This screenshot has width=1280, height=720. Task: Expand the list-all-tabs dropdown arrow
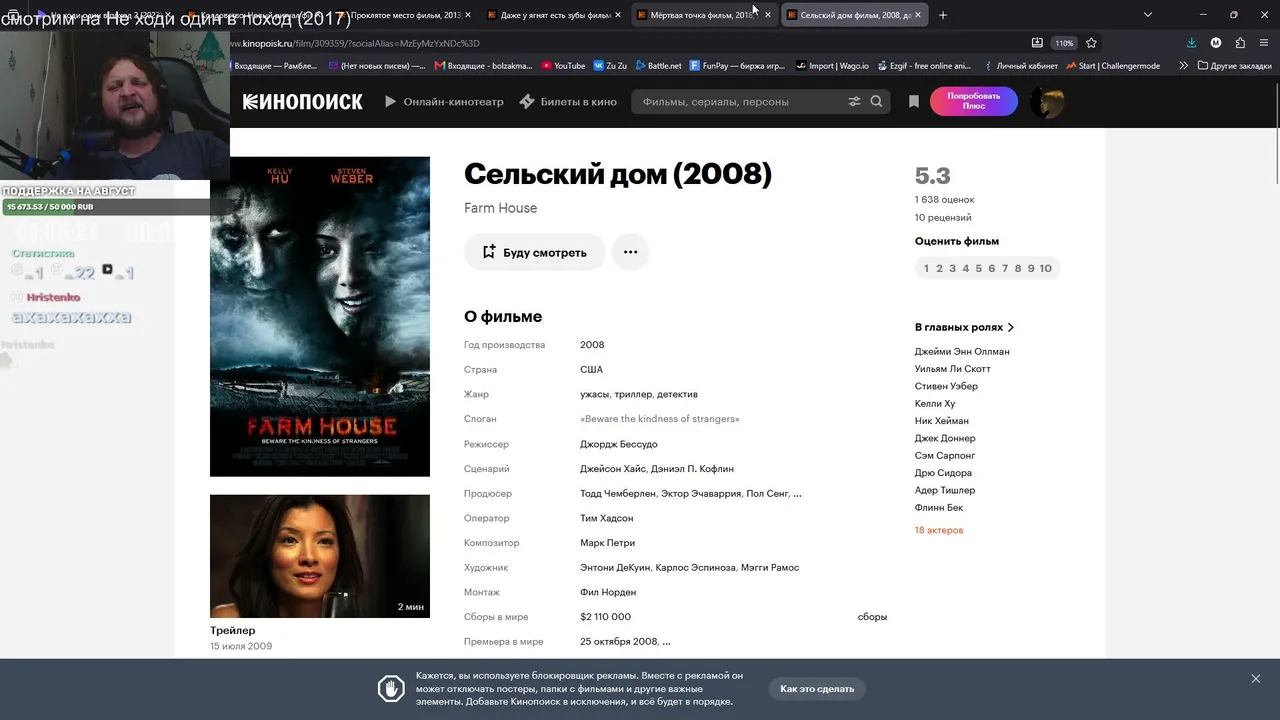tap(1147, 15)
